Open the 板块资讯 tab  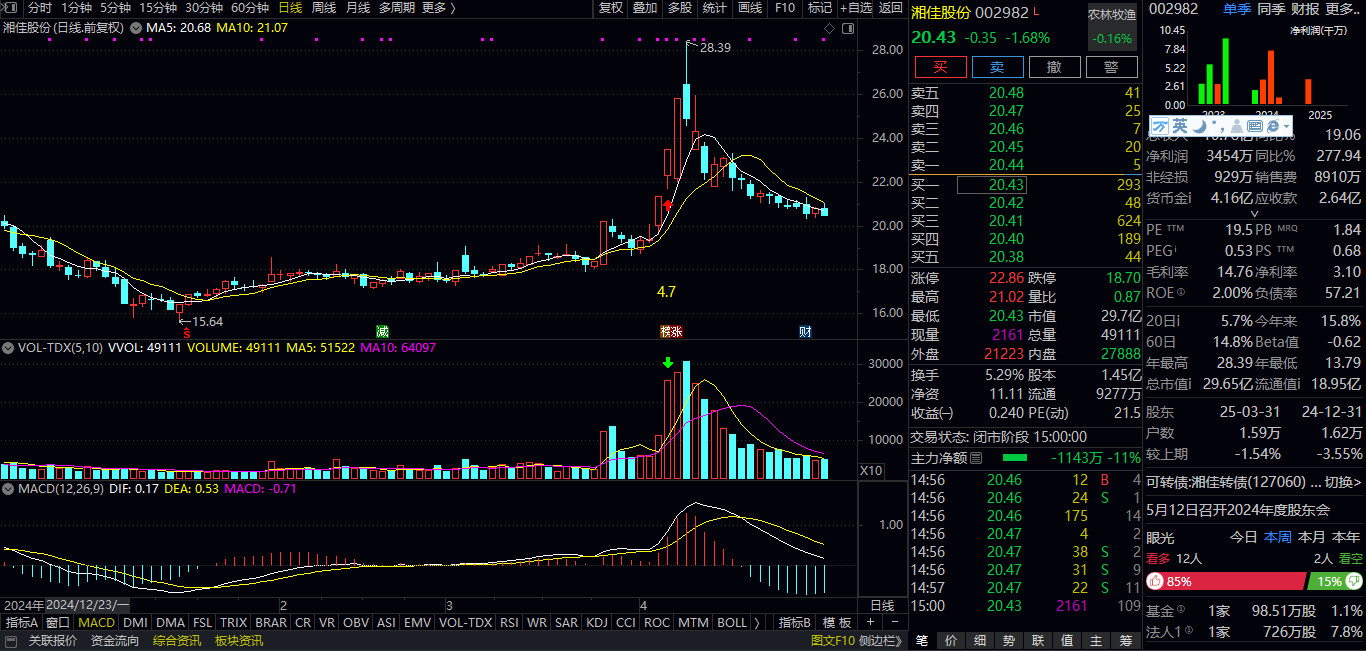[x=239, y=641]
